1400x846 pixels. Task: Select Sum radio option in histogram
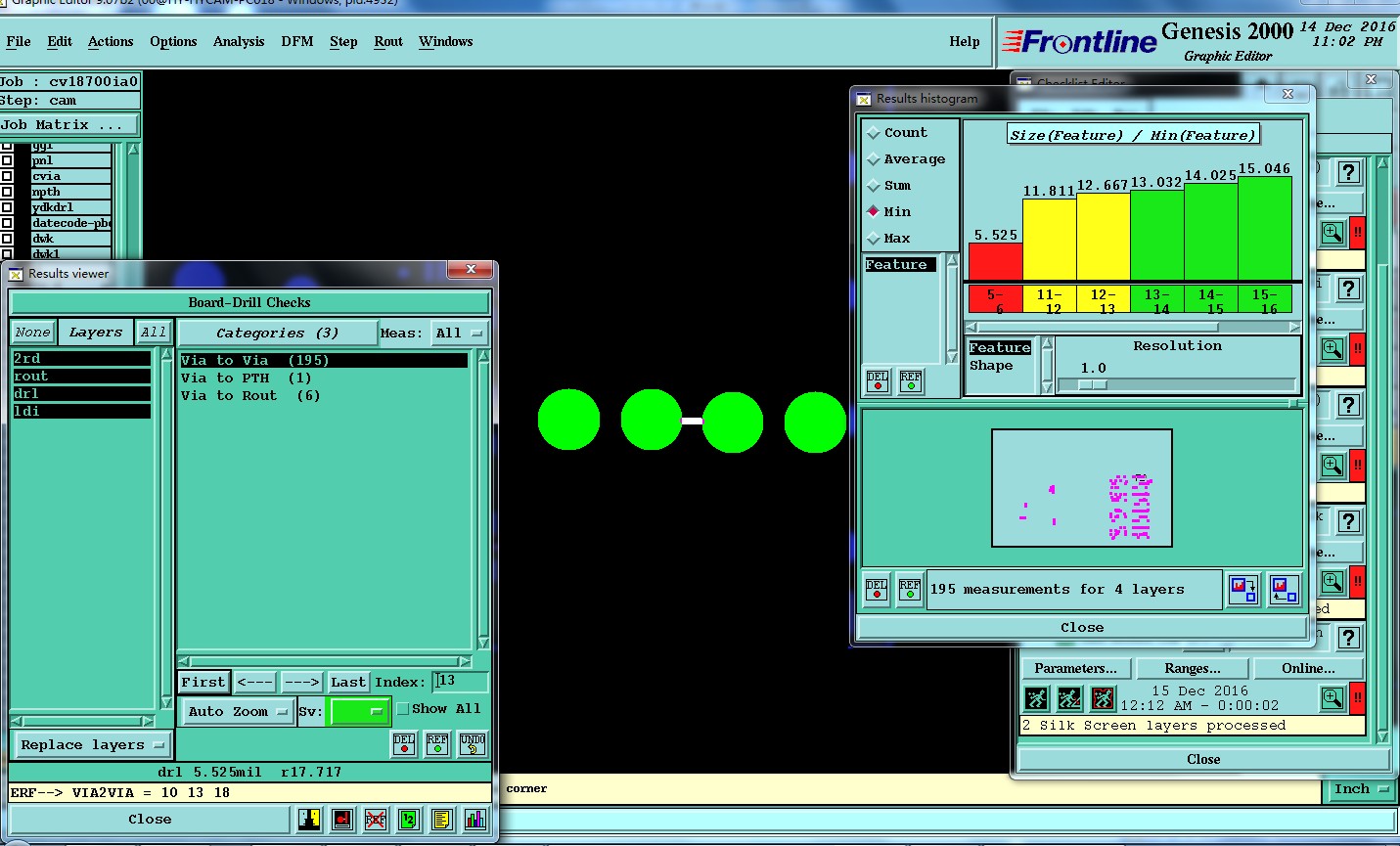(x=874, y=186)
